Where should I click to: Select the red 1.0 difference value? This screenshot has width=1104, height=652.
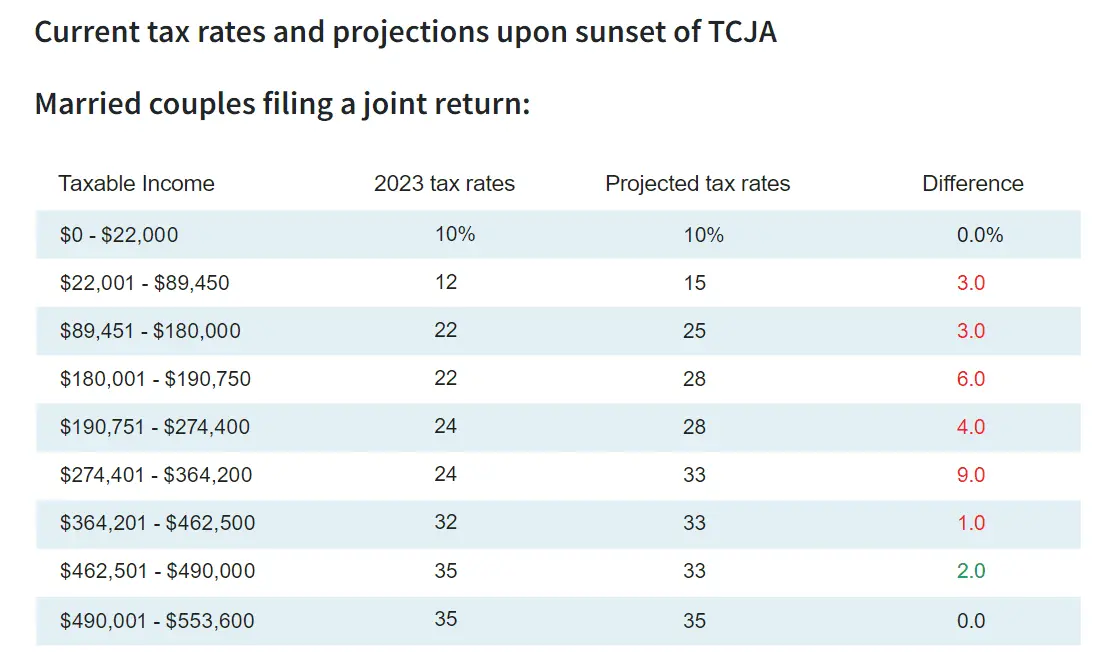coord(971,523)
